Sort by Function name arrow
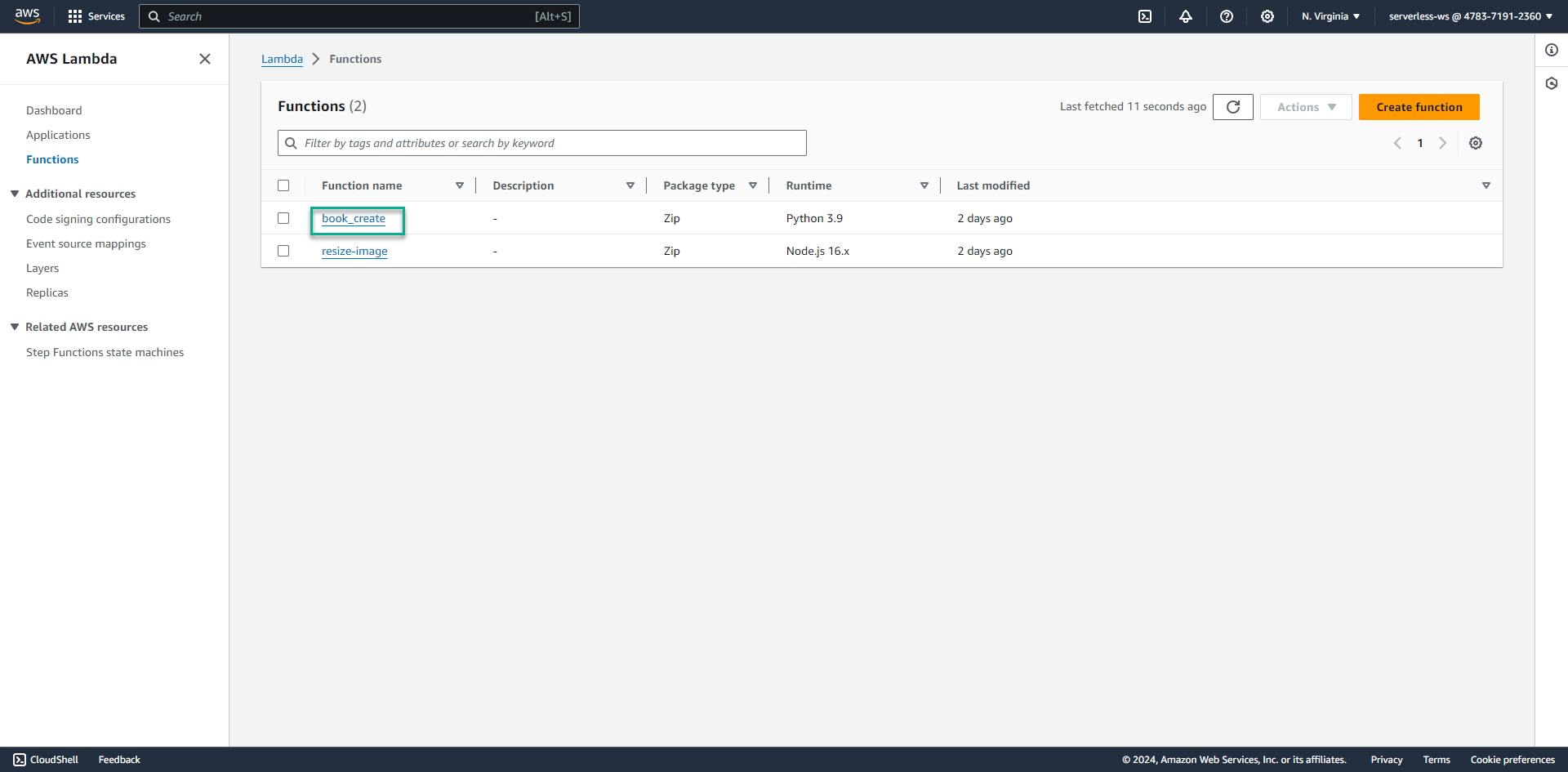The width and height of the screenshot is (1568, 772). (460, 185)
